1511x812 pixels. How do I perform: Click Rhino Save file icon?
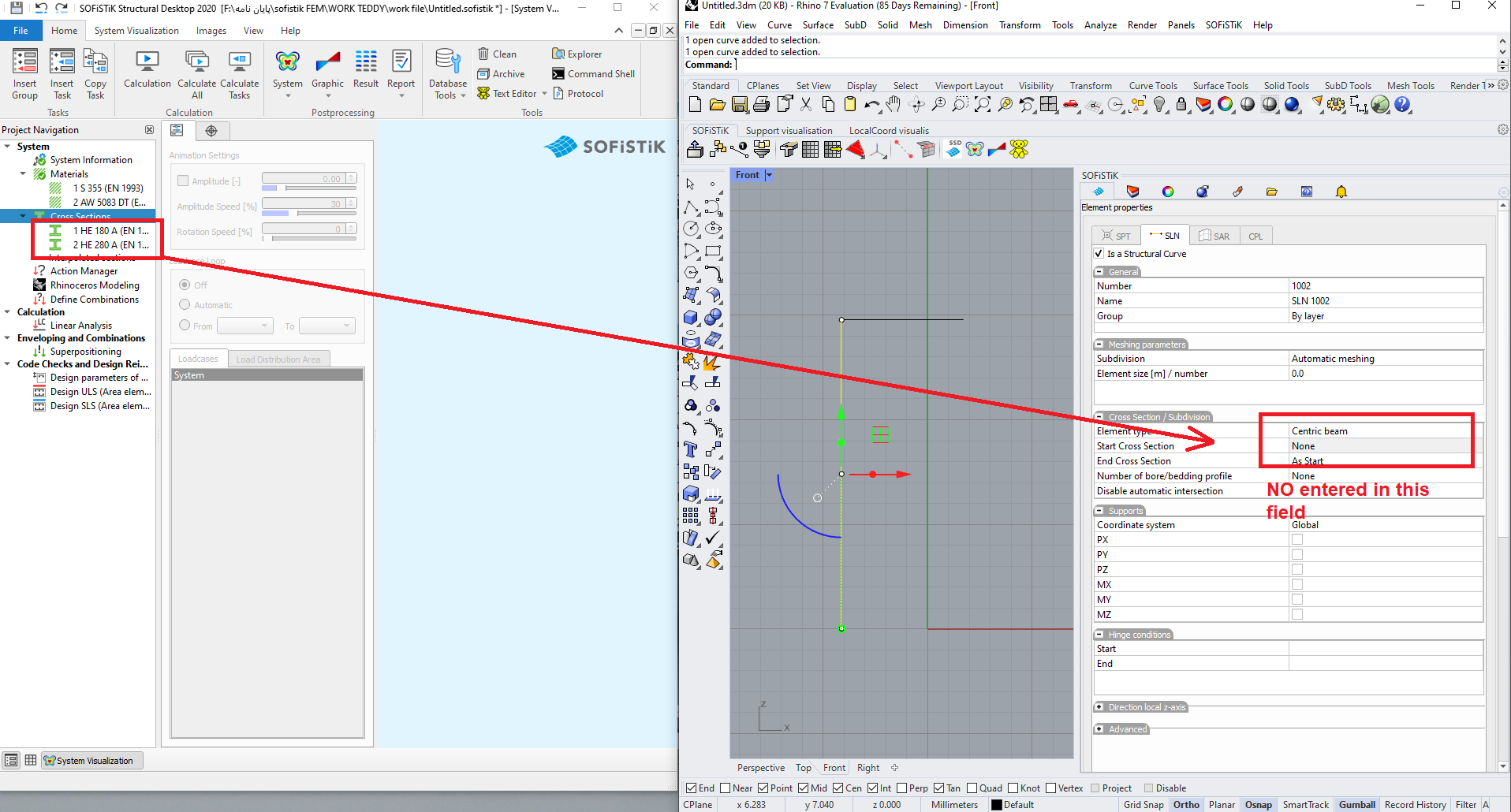coord(740,104)
